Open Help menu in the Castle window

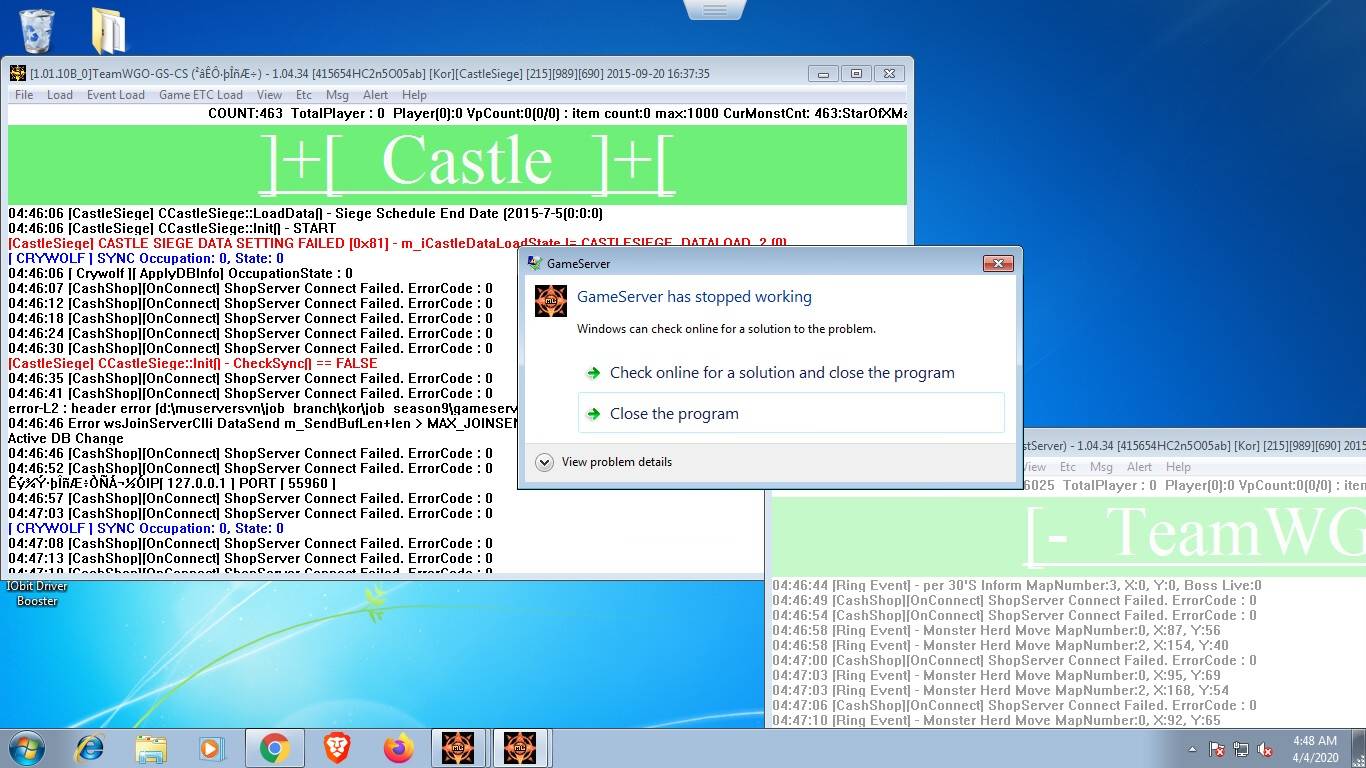pyautogui.click(x=414, y=95)
